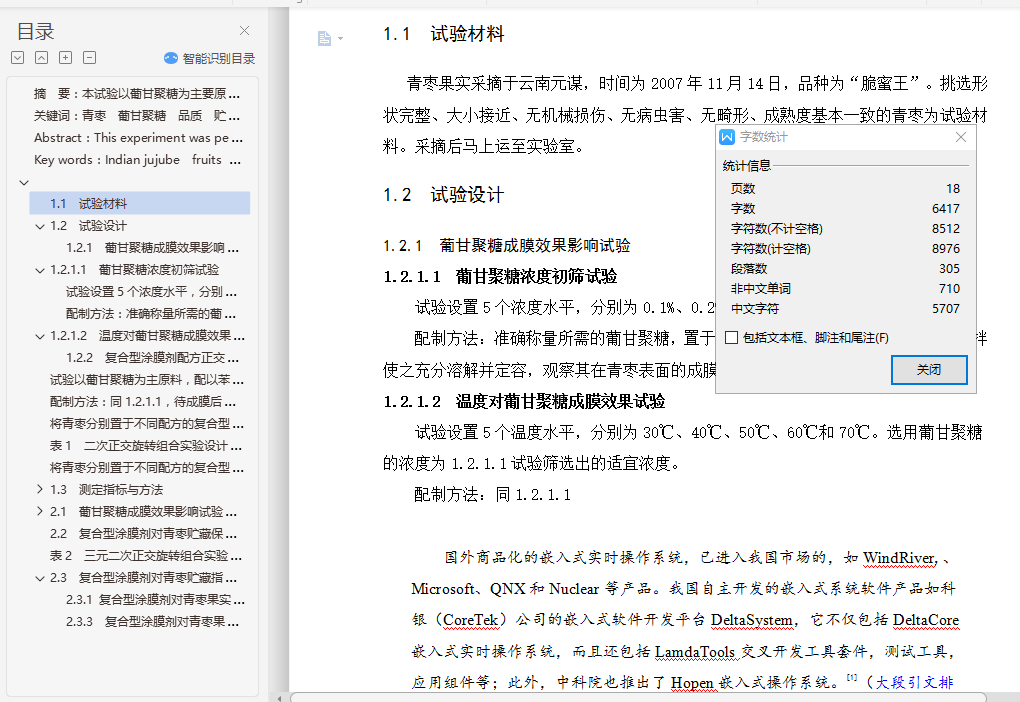
Task: Select outline entry 1.1 试验材料
Action: pos(139,204)
